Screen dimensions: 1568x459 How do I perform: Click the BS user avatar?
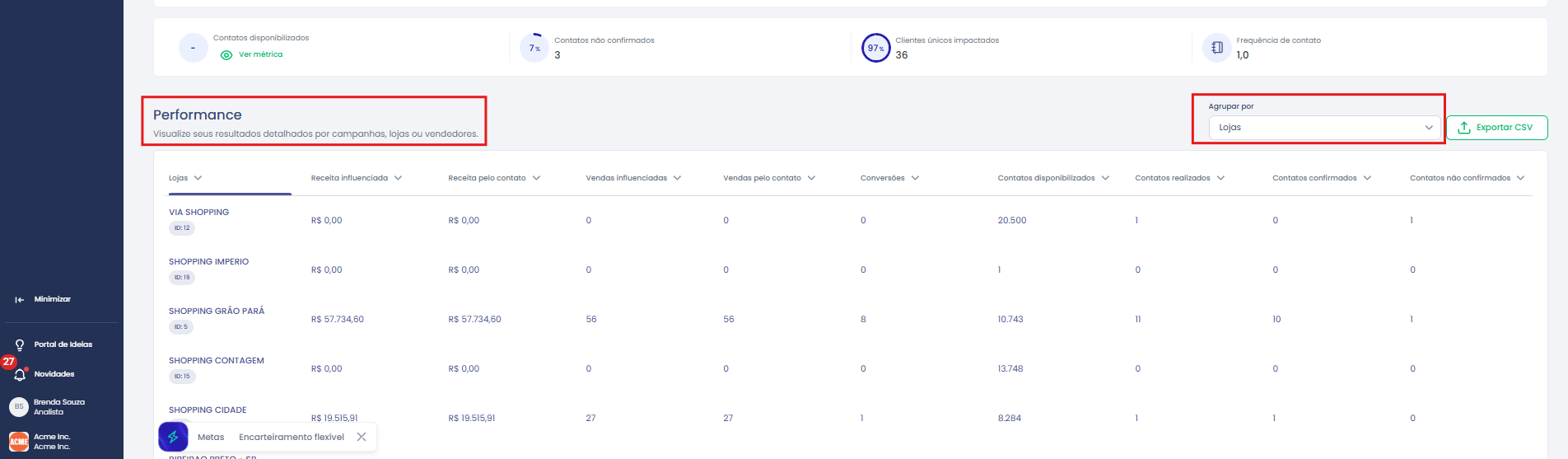click(x=19, y=406)
